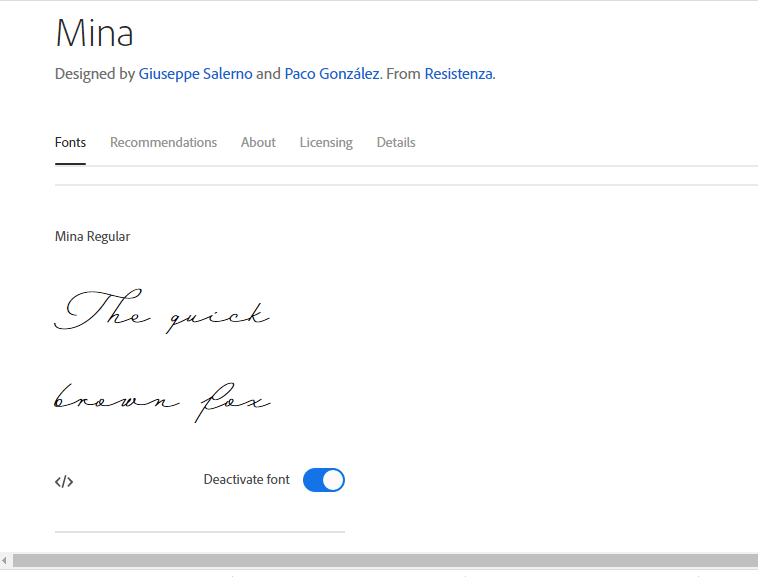Screen dimensions: 758x577
Task: Click "brown fox" sample text line
Action: [162, 402]
